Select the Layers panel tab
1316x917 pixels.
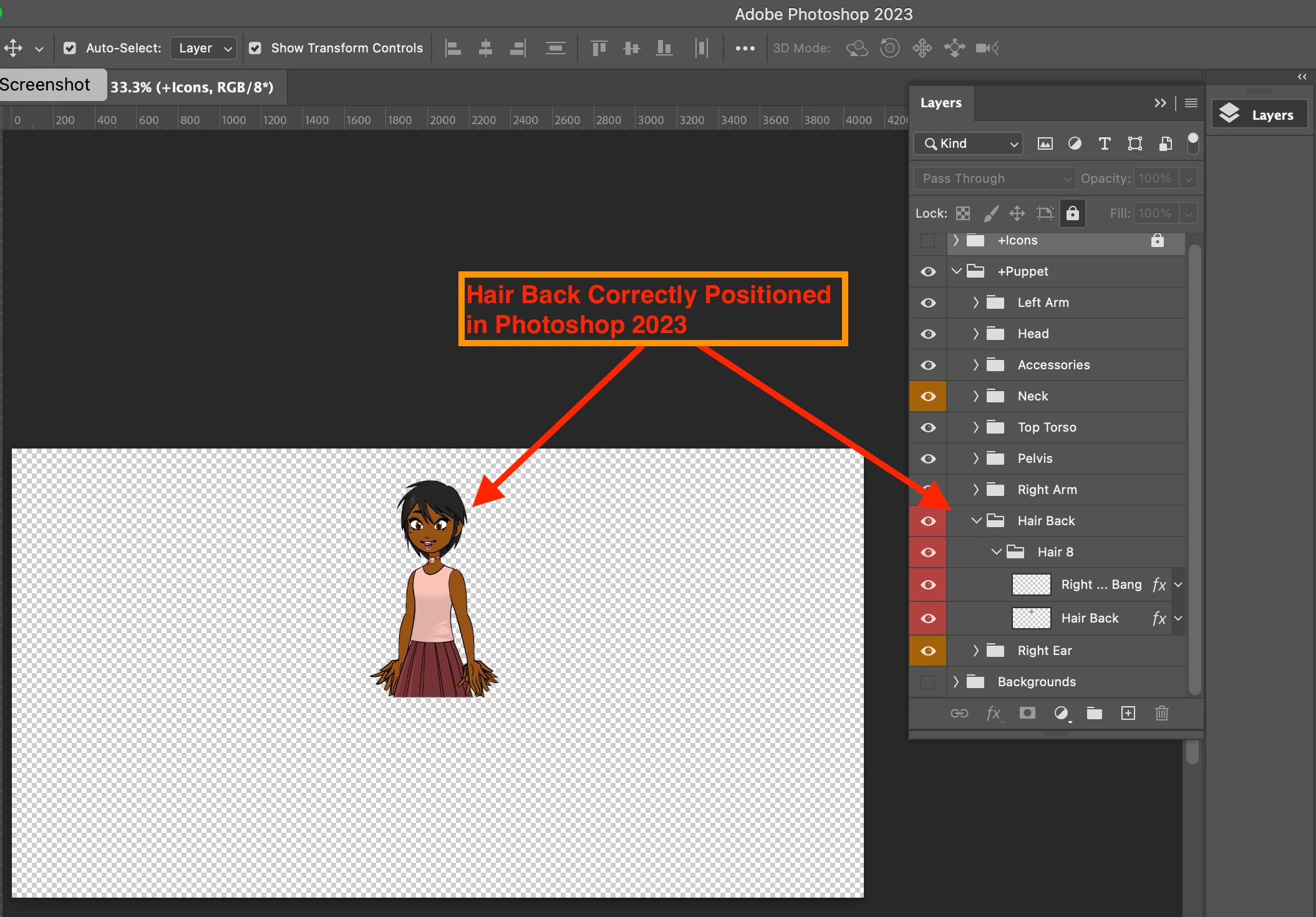[x=941, y=103]
